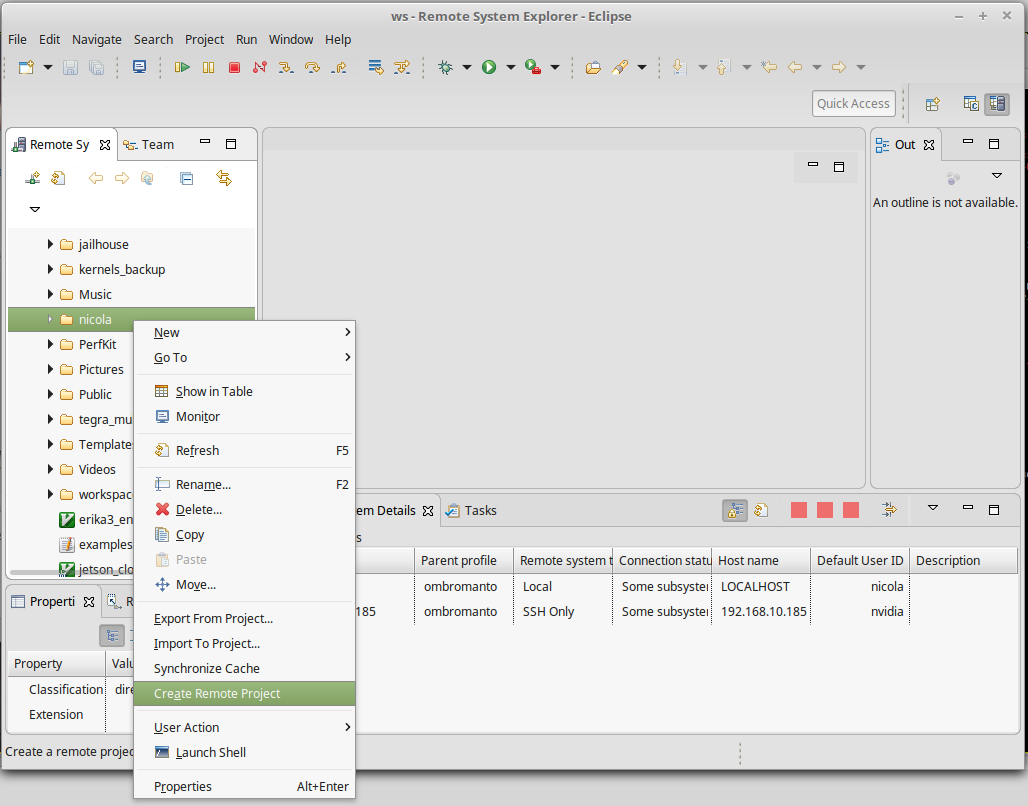Click the Next Annotation down-arrow icon
1028x806 pixels.
tap(680, 67)
